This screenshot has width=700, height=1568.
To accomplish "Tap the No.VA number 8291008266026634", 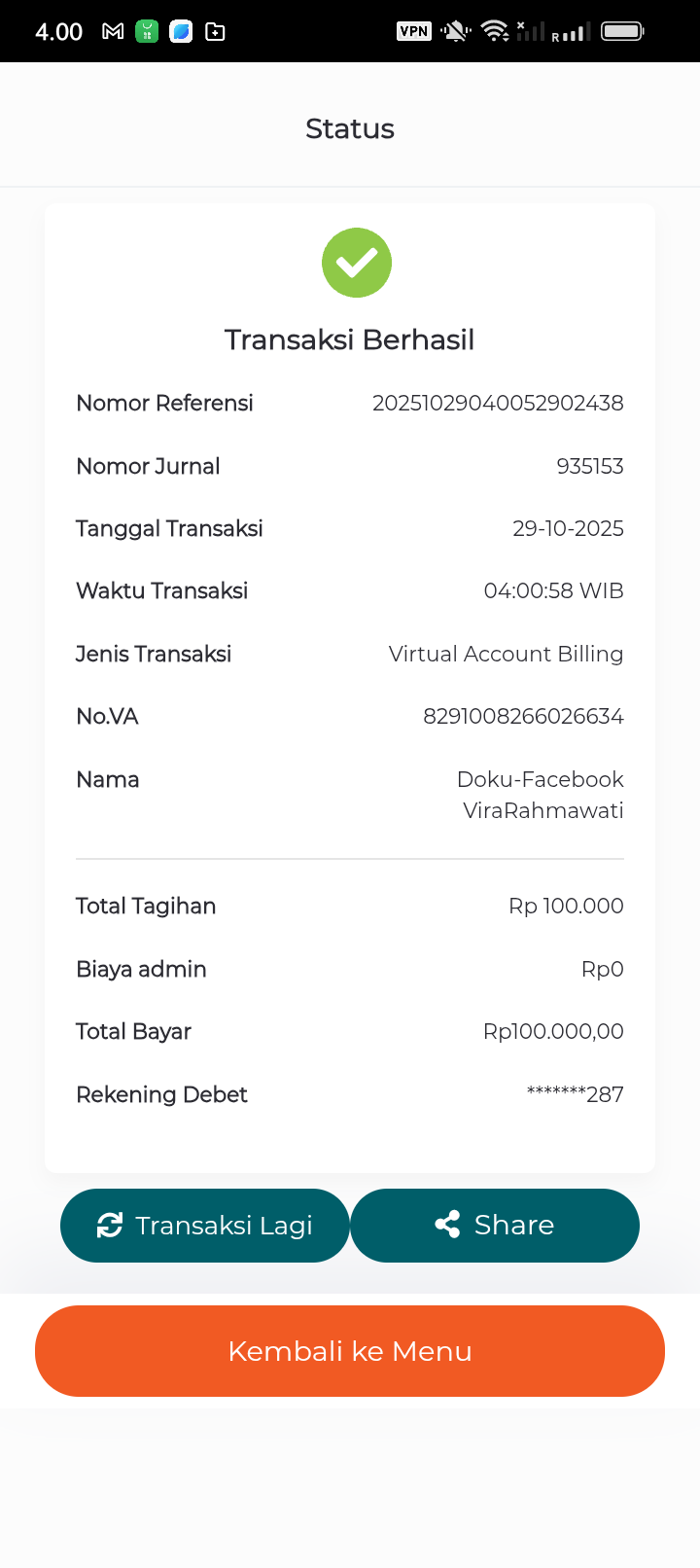I will [x=523, y=716].
